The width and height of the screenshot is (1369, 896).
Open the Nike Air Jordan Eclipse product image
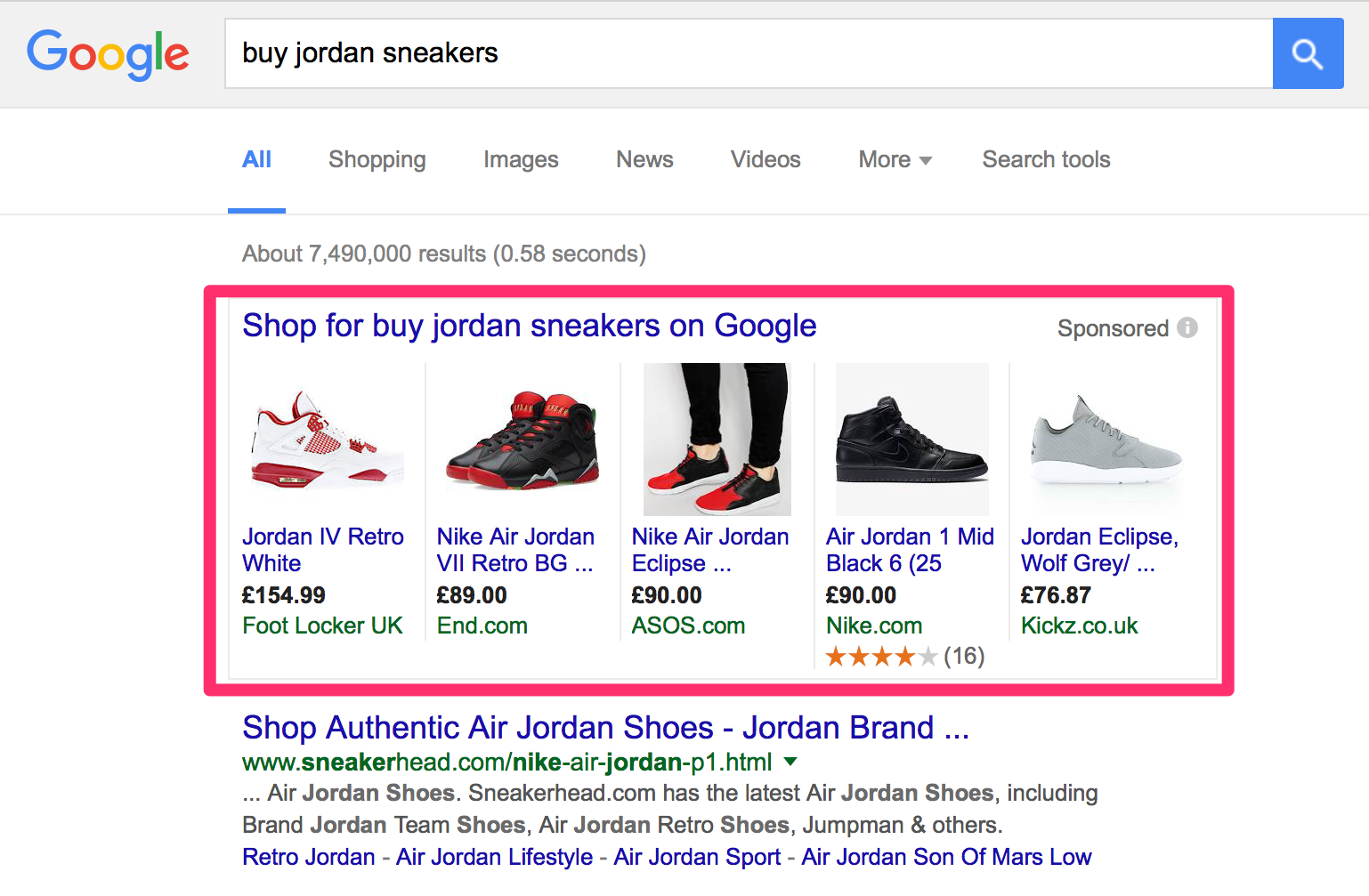pos(717,439)
